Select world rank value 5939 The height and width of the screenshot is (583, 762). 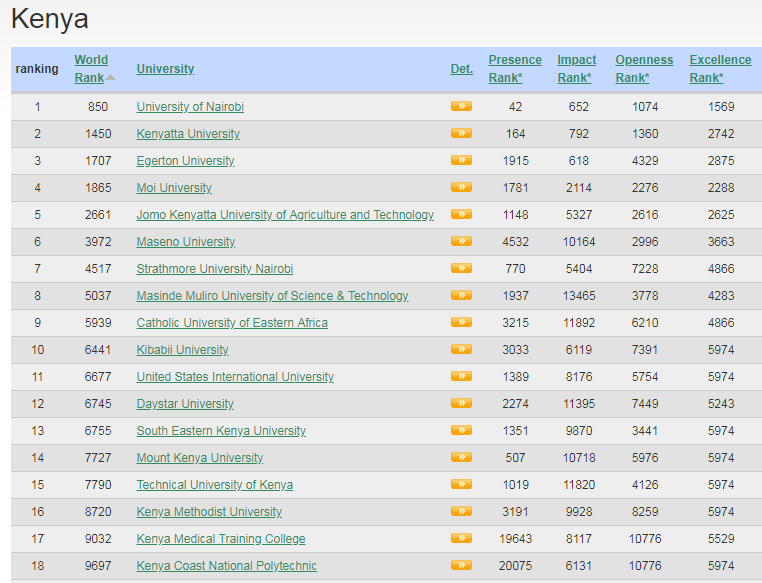[x=98, y=323]
